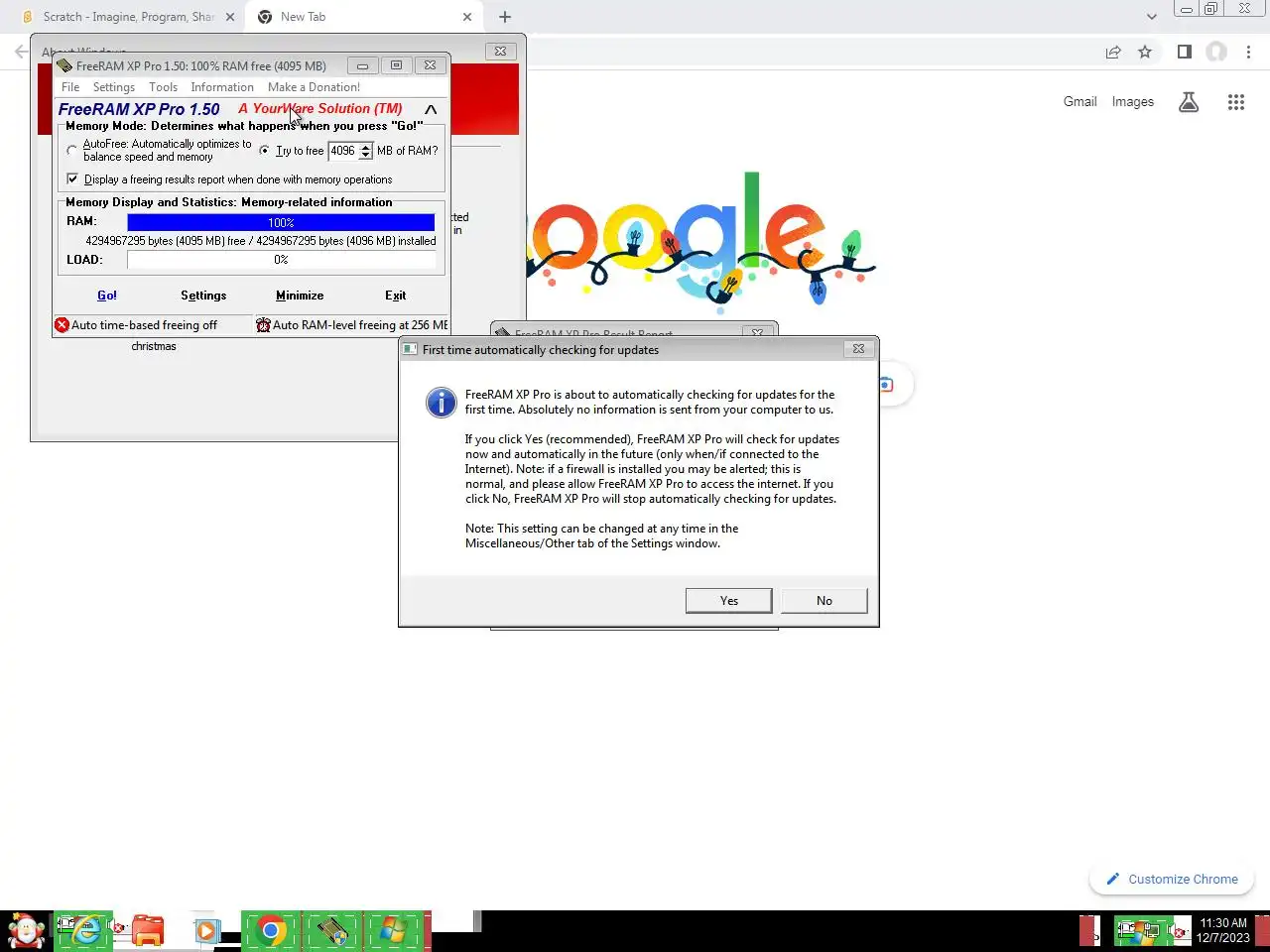Open the Chrome three-dot menu
Image resolution: width=1270 pixels, height=952 pixels.
pyautogui.click(x=1249, y=53)
